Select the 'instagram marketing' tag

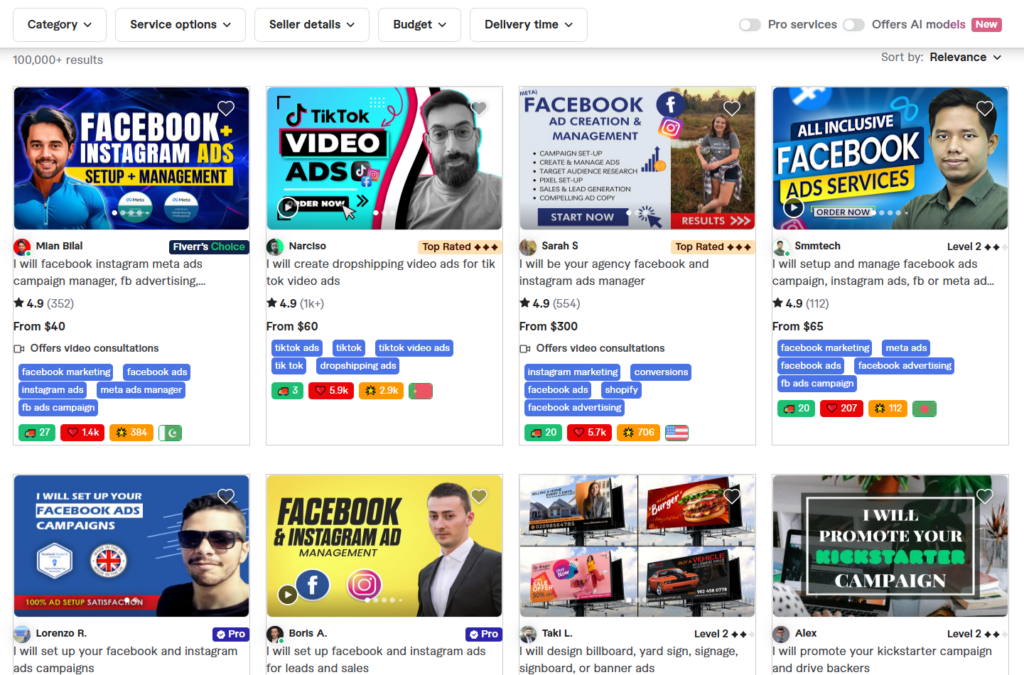(572, 372)
